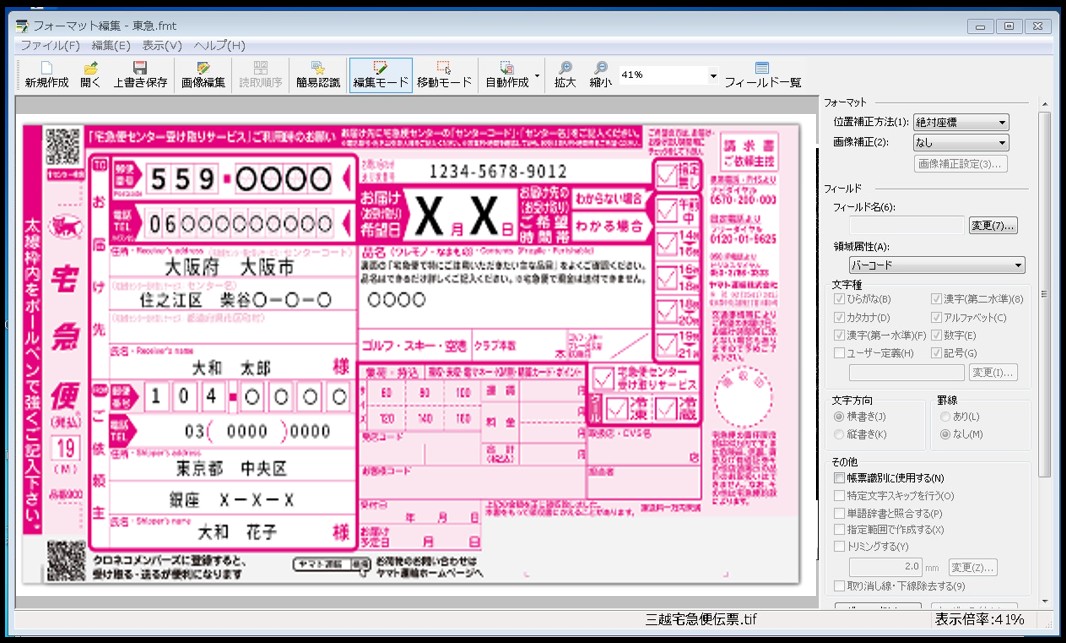Enable the ユーザー定義(H) checkbox

tap(840, 353)
